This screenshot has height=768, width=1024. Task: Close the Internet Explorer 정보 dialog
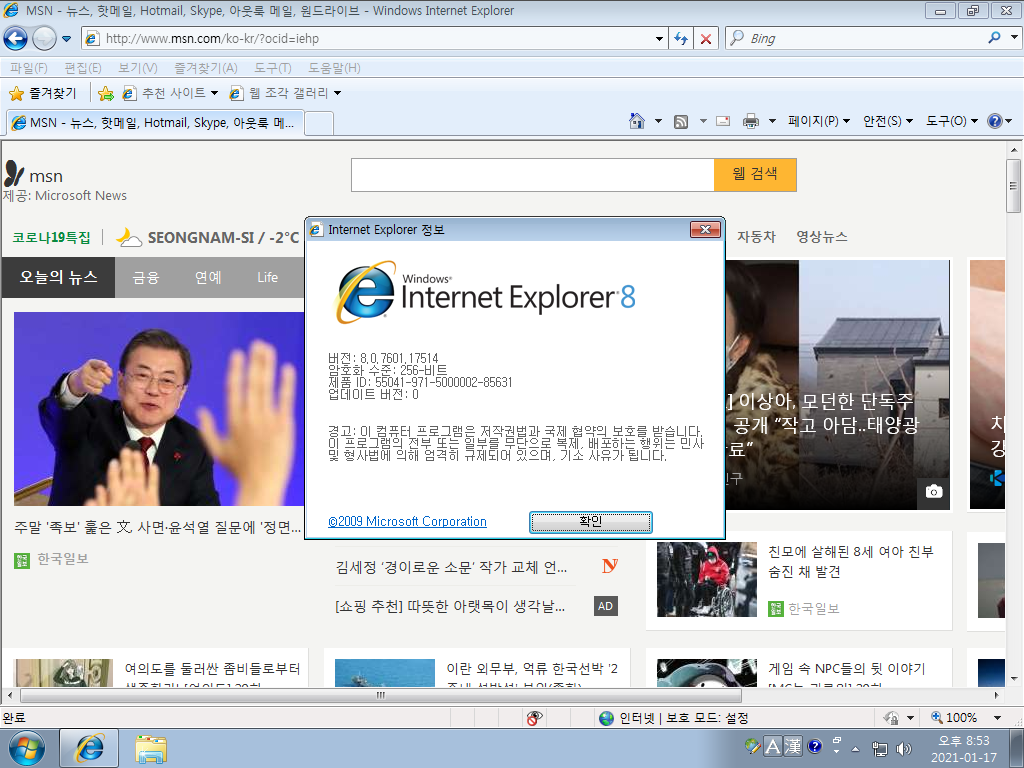click(x=705, y=229)
